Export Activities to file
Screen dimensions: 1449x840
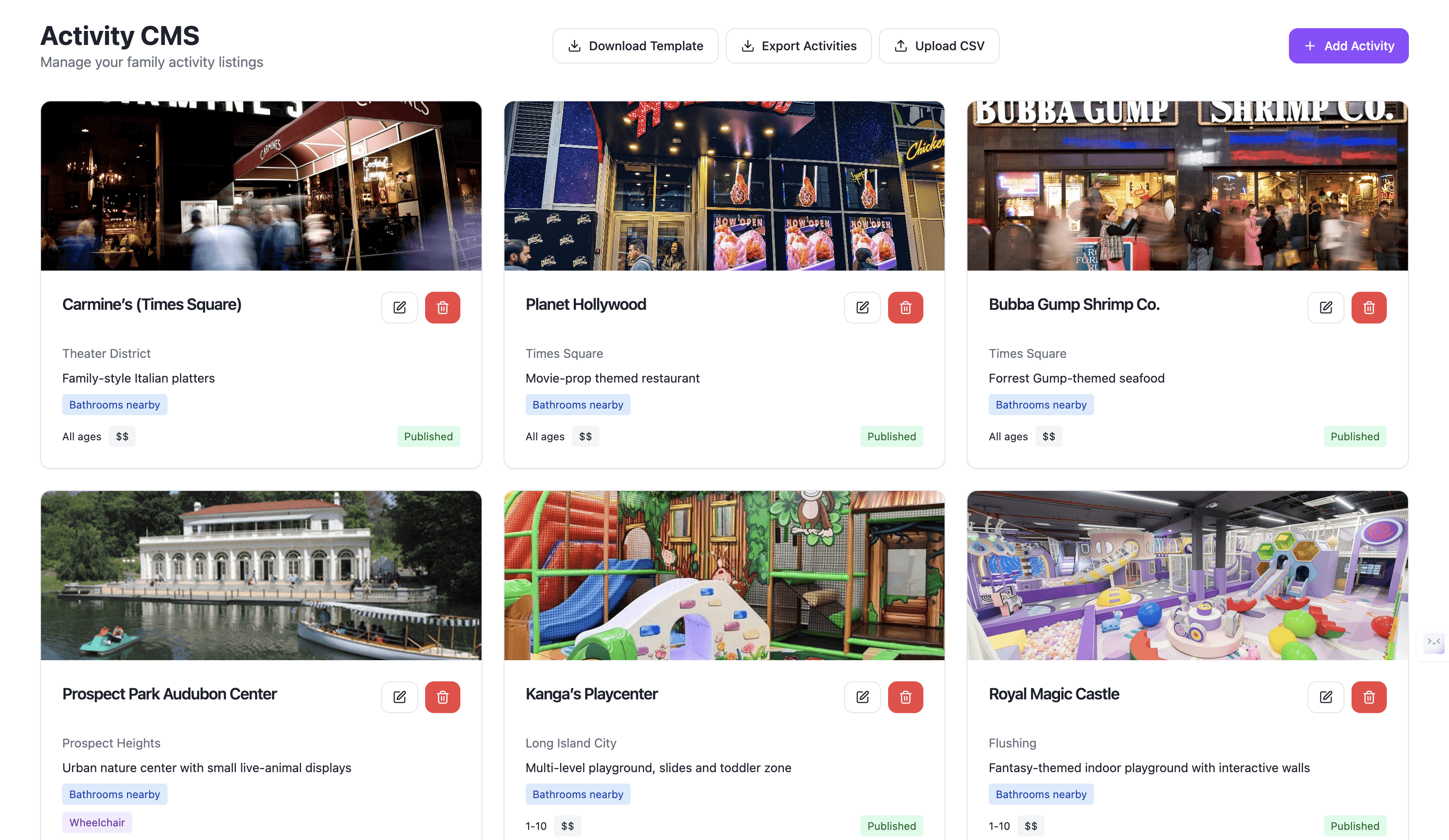pos(798,46)
